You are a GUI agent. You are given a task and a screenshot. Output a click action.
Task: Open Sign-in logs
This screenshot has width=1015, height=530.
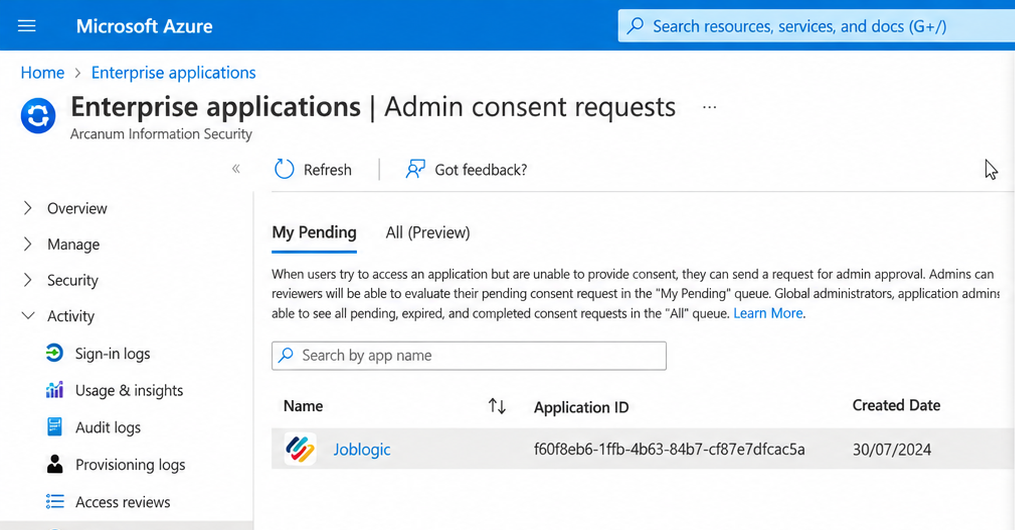click(x=113, y=353)
